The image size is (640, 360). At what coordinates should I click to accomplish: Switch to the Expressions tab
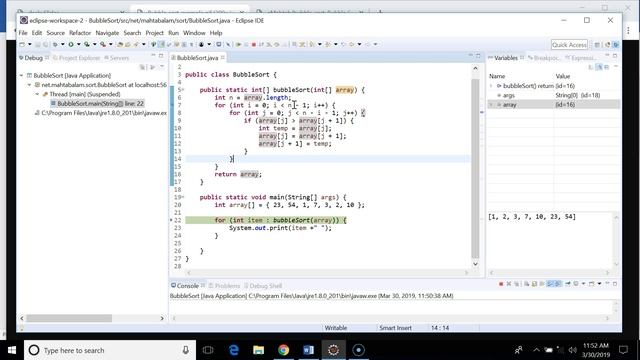(x=580, y=58)
